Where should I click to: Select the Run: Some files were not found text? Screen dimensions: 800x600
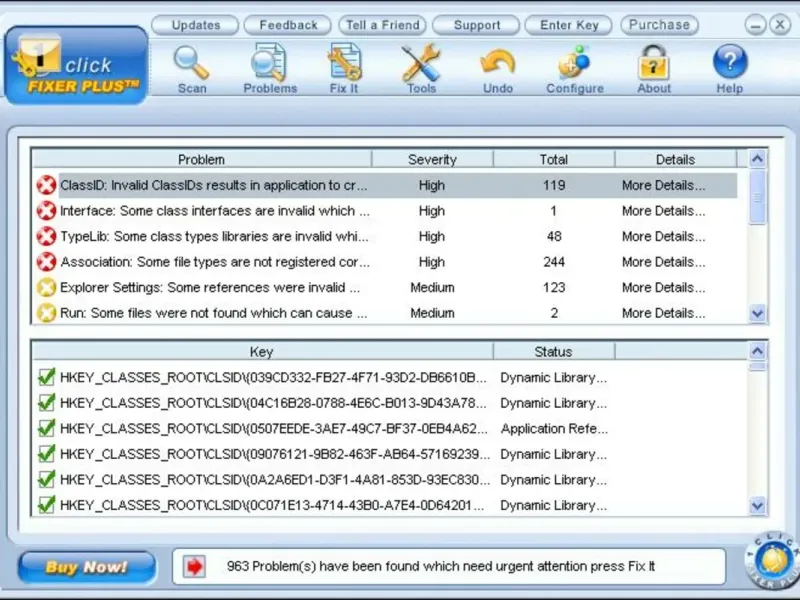pyautogui.click(x=213, y=313)
